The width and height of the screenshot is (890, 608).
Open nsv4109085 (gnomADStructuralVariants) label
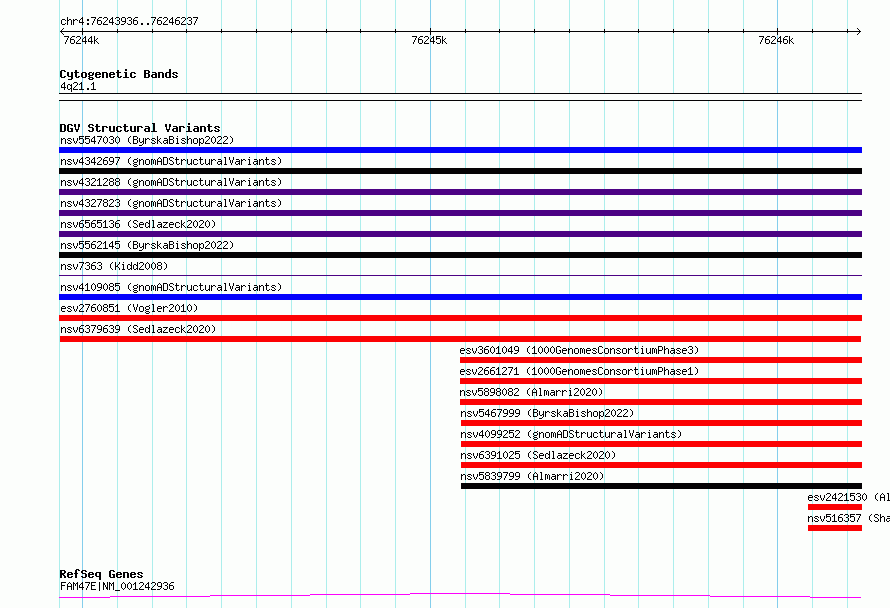pos(171,287)
